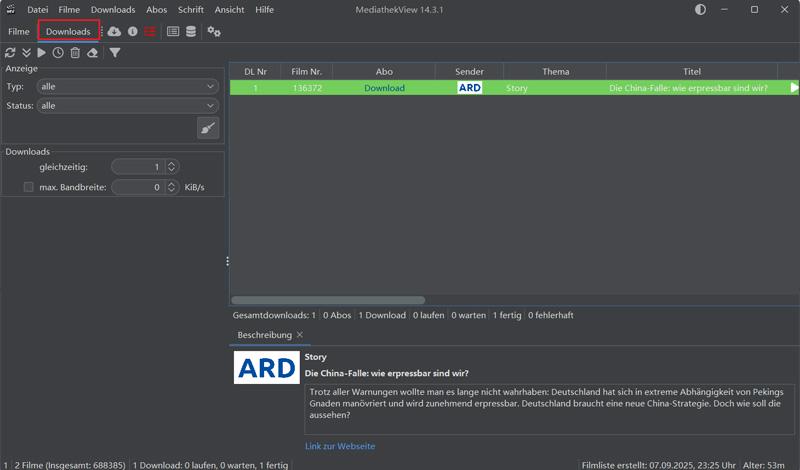Click the red blacklist lines icon

[149, 32]
